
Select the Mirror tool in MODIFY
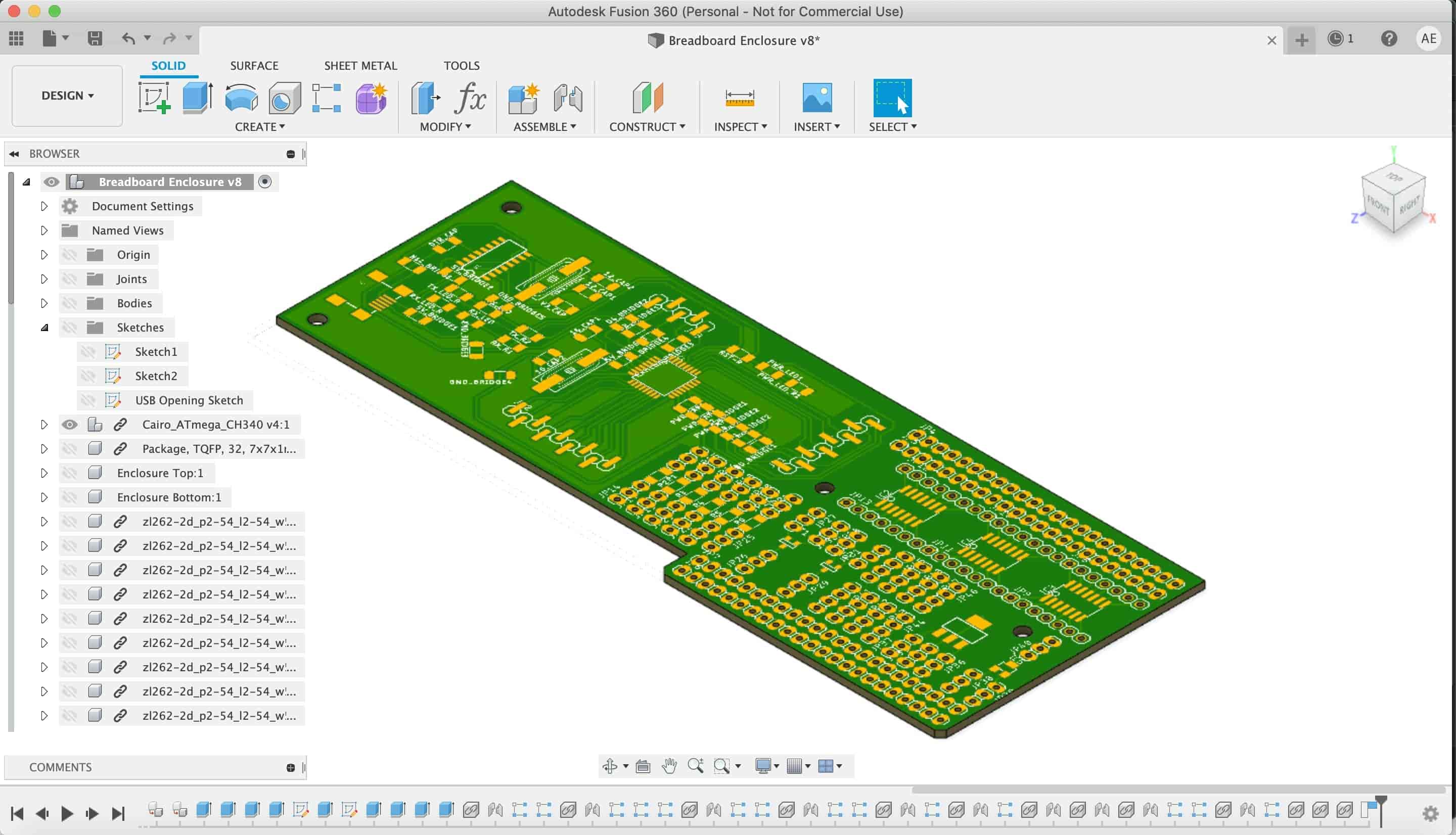(444, 127)
